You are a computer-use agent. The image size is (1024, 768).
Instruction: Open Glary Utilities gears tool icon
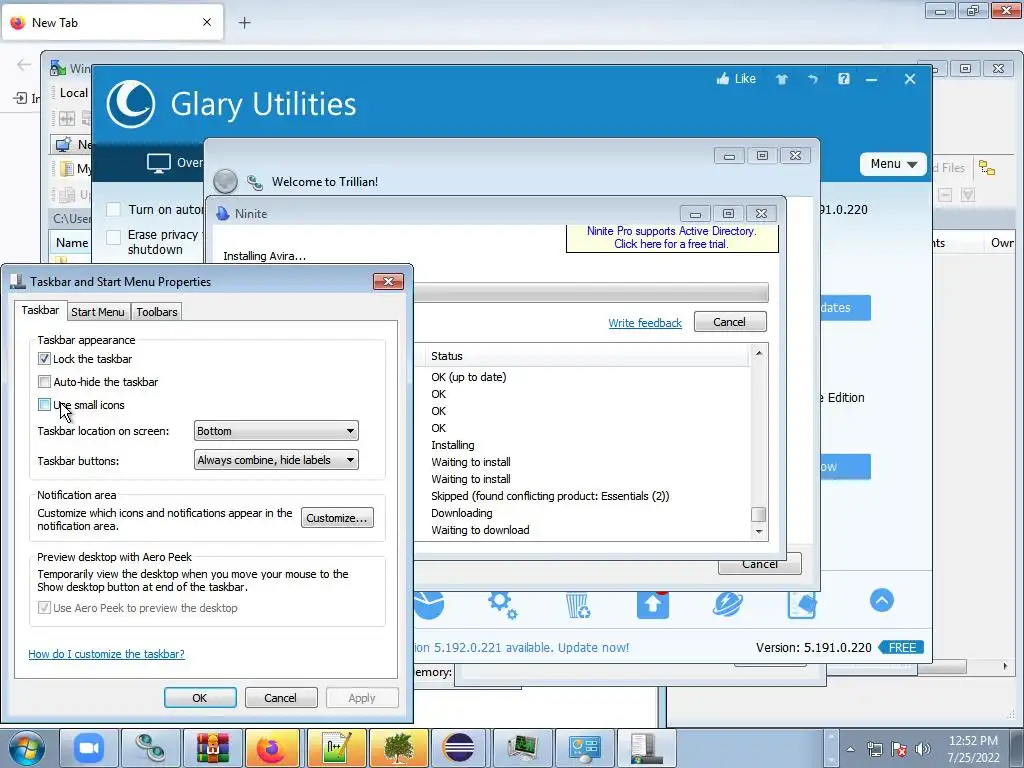point(503,604)
